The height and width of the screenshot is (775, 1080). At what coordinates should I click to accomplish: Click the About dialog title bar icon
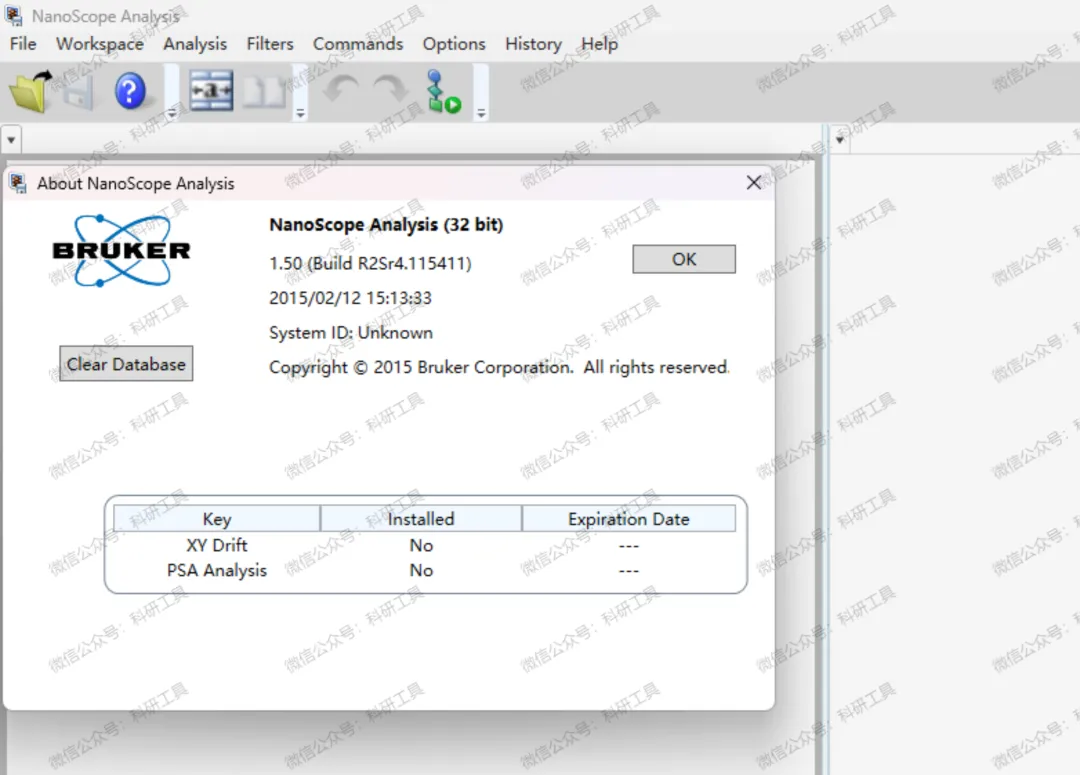tap(17, 183)
